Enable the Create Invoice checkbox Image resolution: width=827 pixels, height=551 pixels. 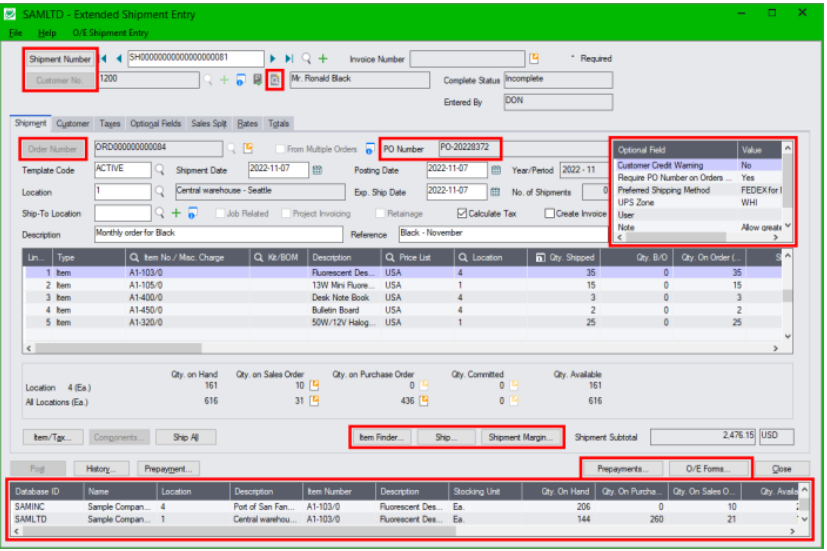click(550, 213)
